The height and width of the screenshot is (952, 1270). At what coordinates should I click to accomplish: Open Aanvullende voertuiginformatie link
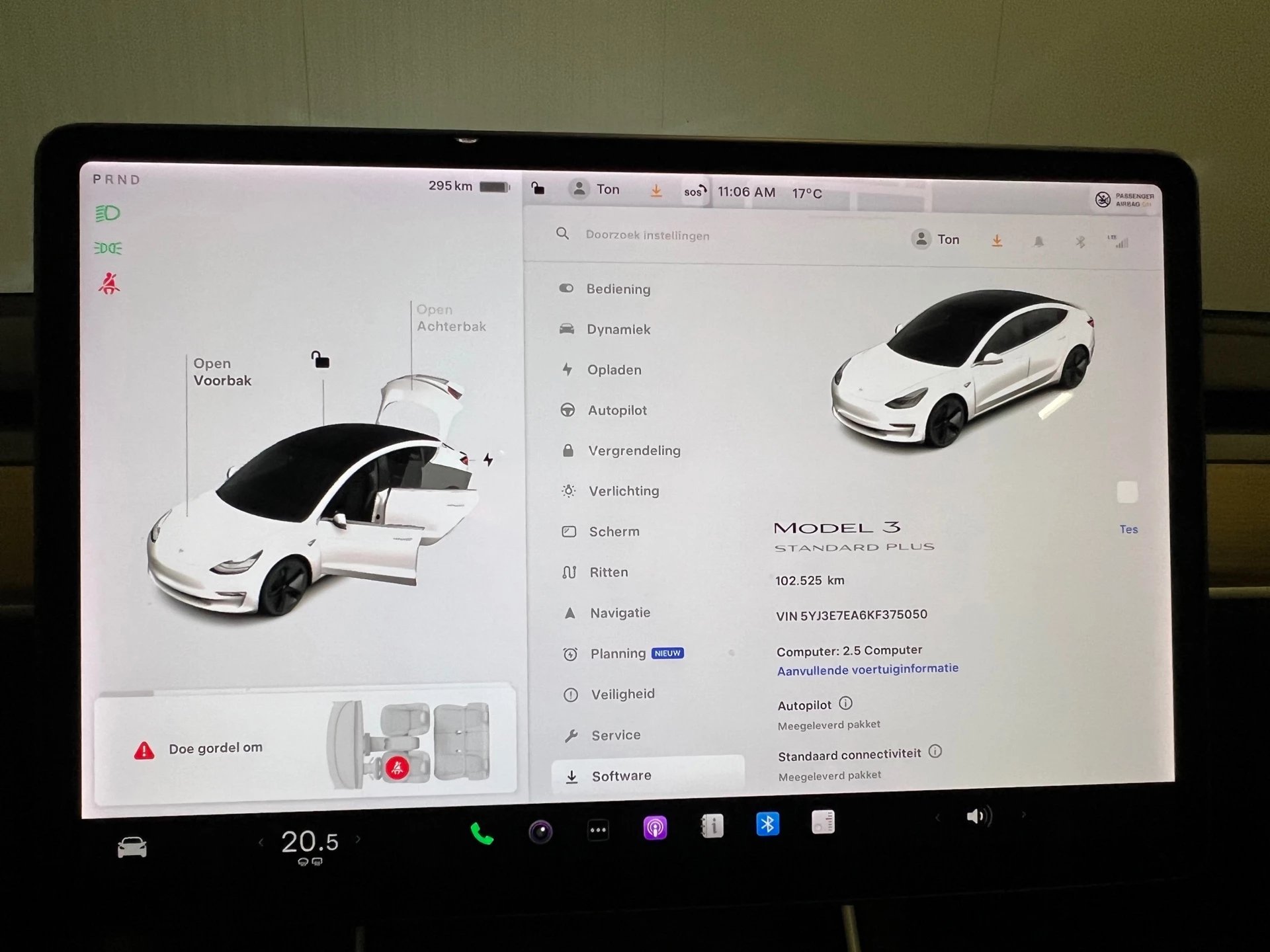click(868, 669)
